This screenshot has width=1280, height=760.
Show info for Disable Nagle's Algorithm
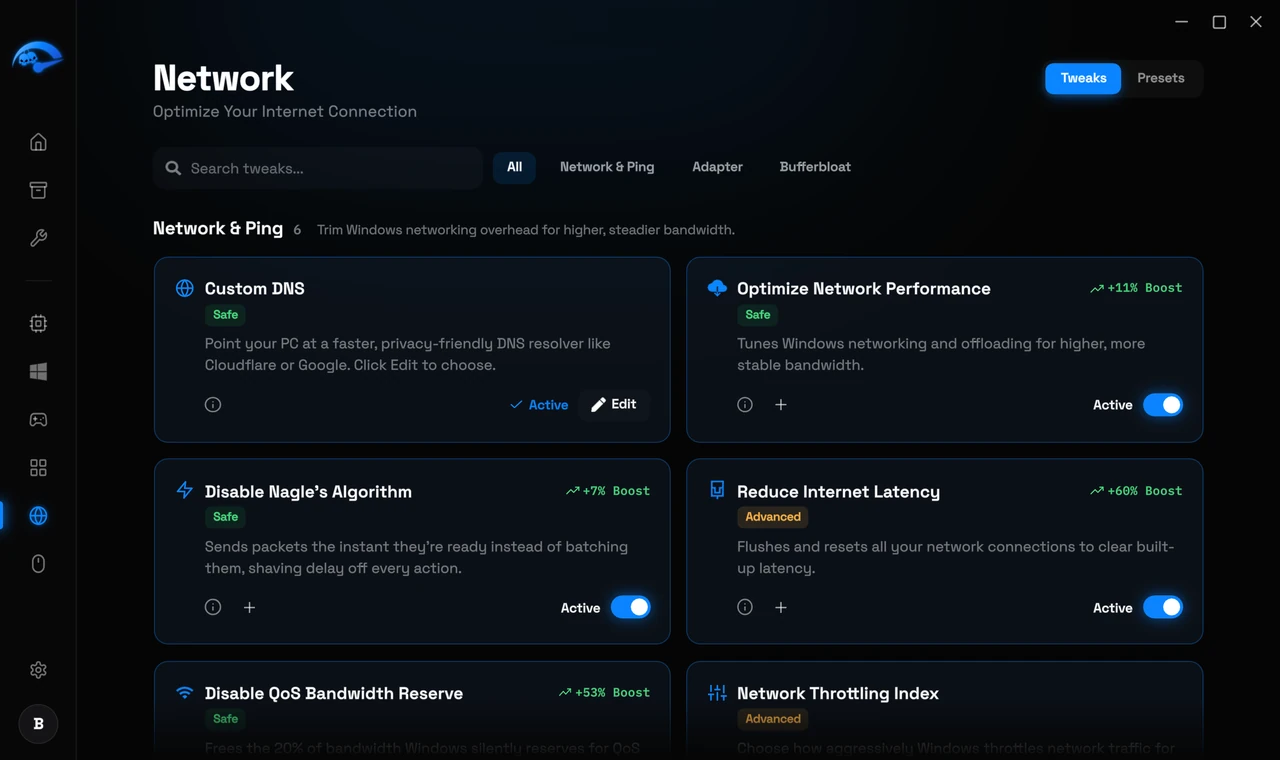pyautogui.click(x=213, y=607)
